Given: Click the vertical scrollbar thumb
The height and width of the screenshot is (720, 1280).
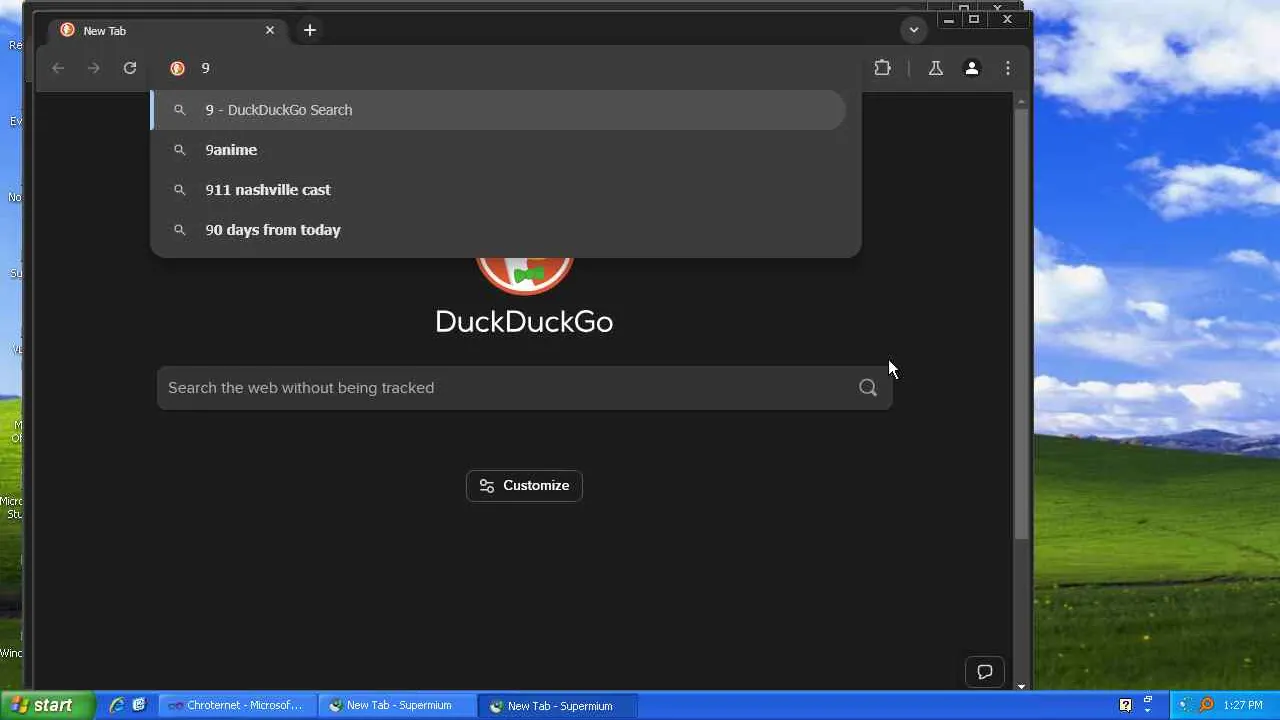Looking at the screenshot, I should tap(1021, 324).
